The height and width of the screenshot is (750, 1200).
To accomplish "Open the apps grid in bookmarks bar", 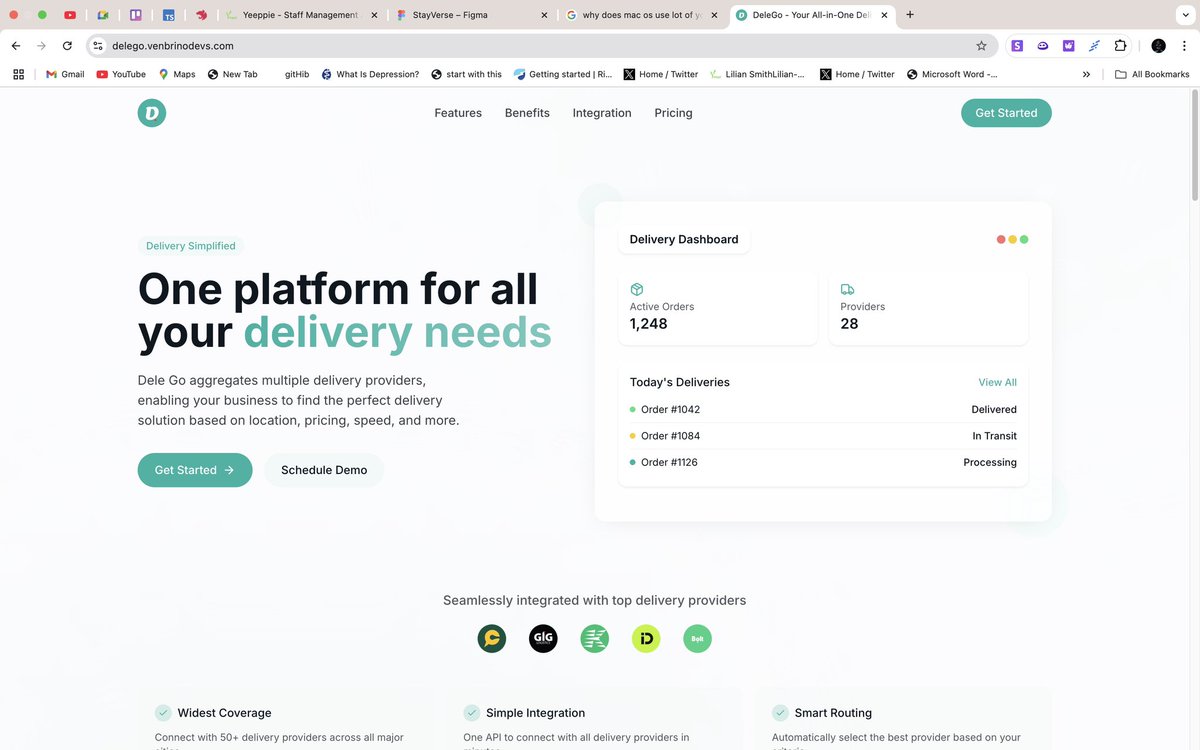I will point(18,74).
